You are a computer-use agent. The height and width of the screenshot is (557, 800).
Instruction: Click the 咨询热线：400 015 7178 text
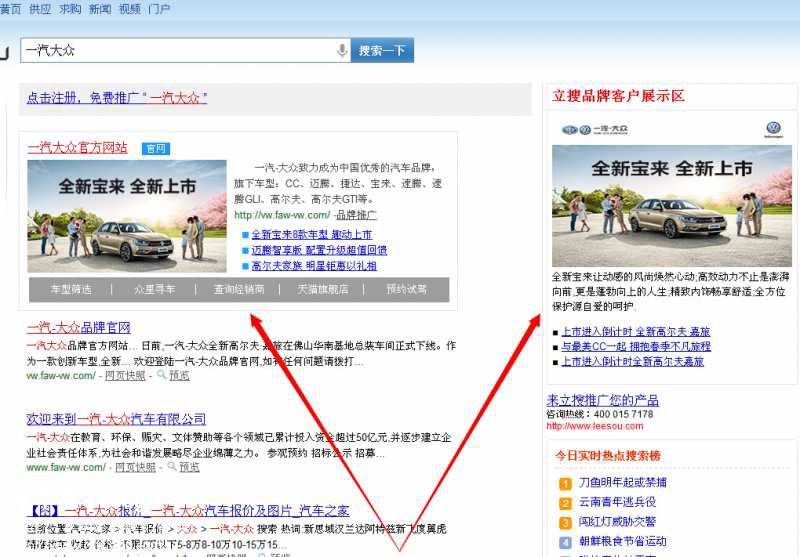599,414
